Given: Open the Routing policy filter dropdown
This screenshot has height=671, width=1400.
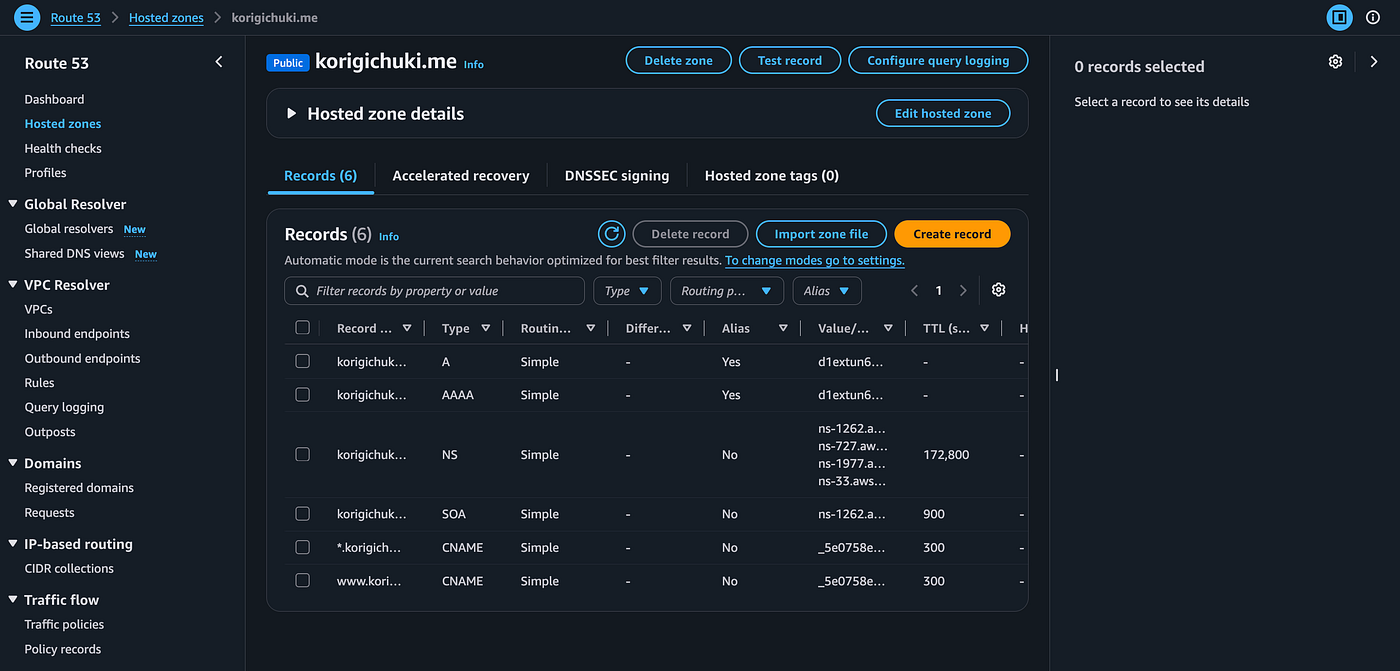Looking at the screenshot, I should [727, 291].
